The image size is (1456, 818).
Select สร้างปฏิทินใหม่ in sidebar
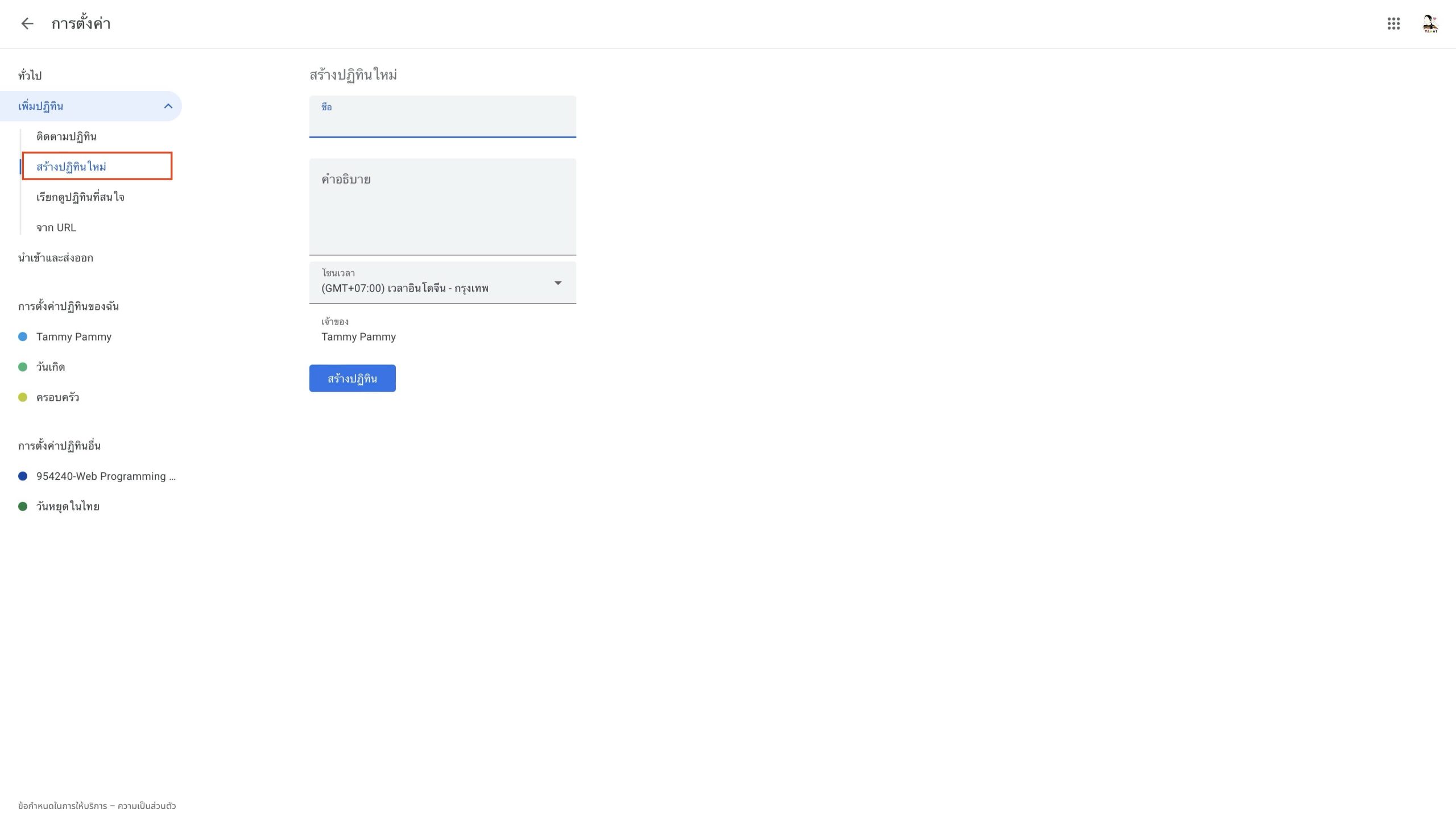[x=71, y=167]
